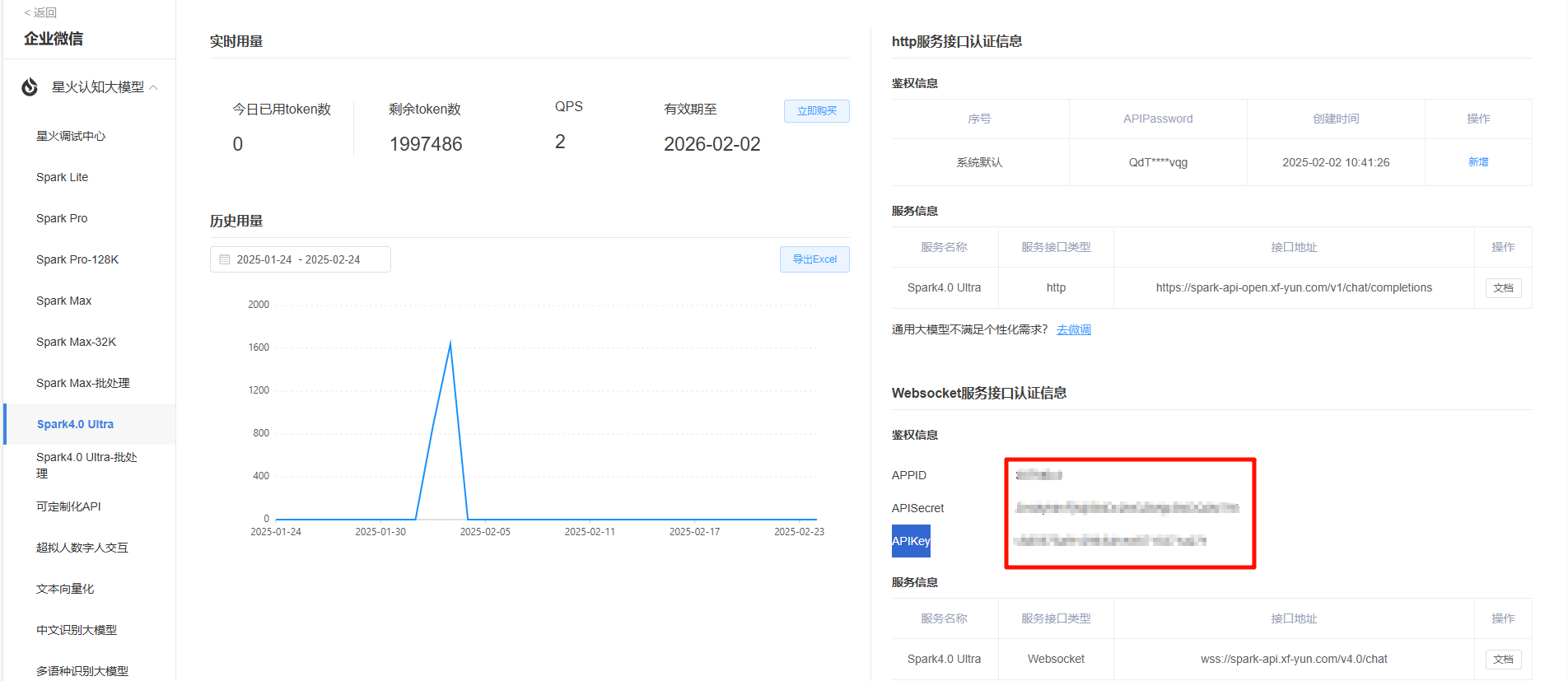Viewport: 1568px width, 681px height.
Task: Select Spark Lite from sidebar
Action: point(62,177)
